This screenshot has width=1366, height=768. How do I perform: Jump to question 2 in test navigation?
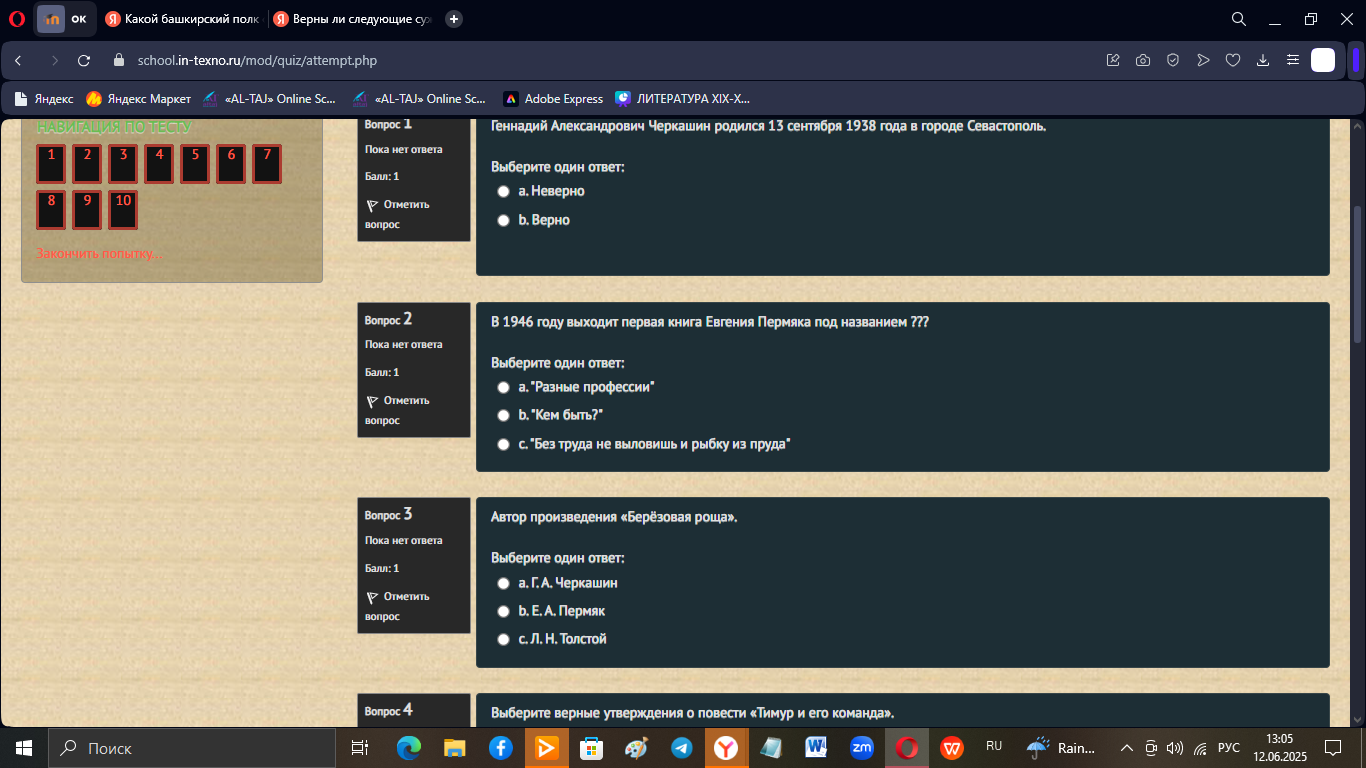coord(87,164)
